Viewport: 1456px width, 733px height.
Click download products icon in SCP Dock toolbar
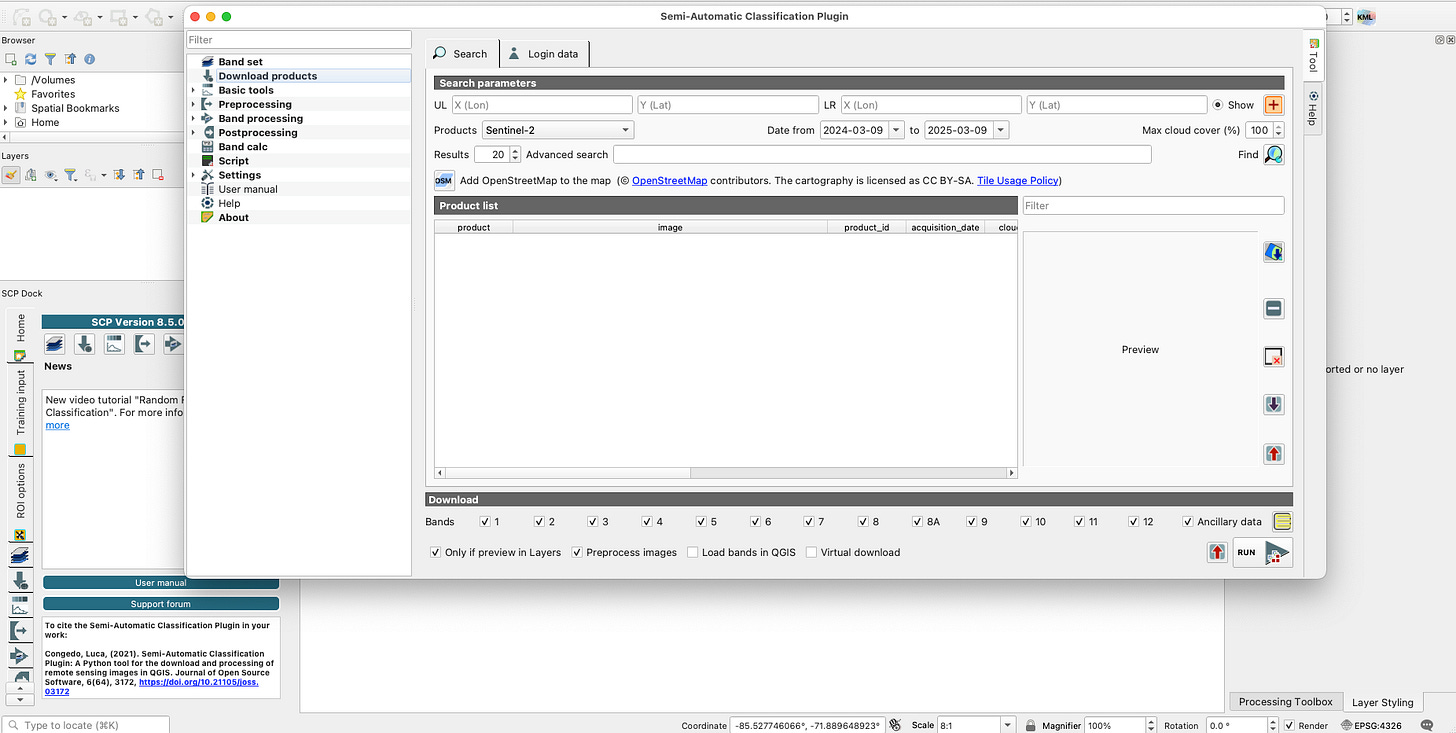pos(85,344)
